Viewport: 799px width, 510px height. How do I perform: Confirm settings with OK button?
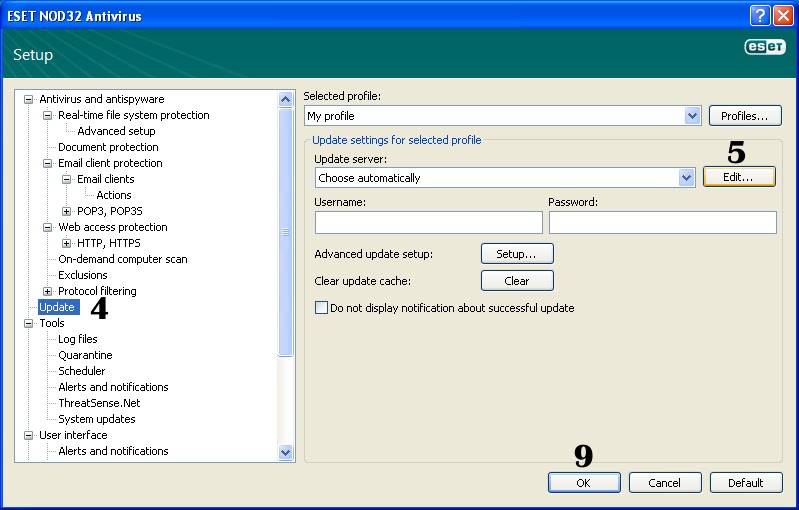[x=584, y=482]
